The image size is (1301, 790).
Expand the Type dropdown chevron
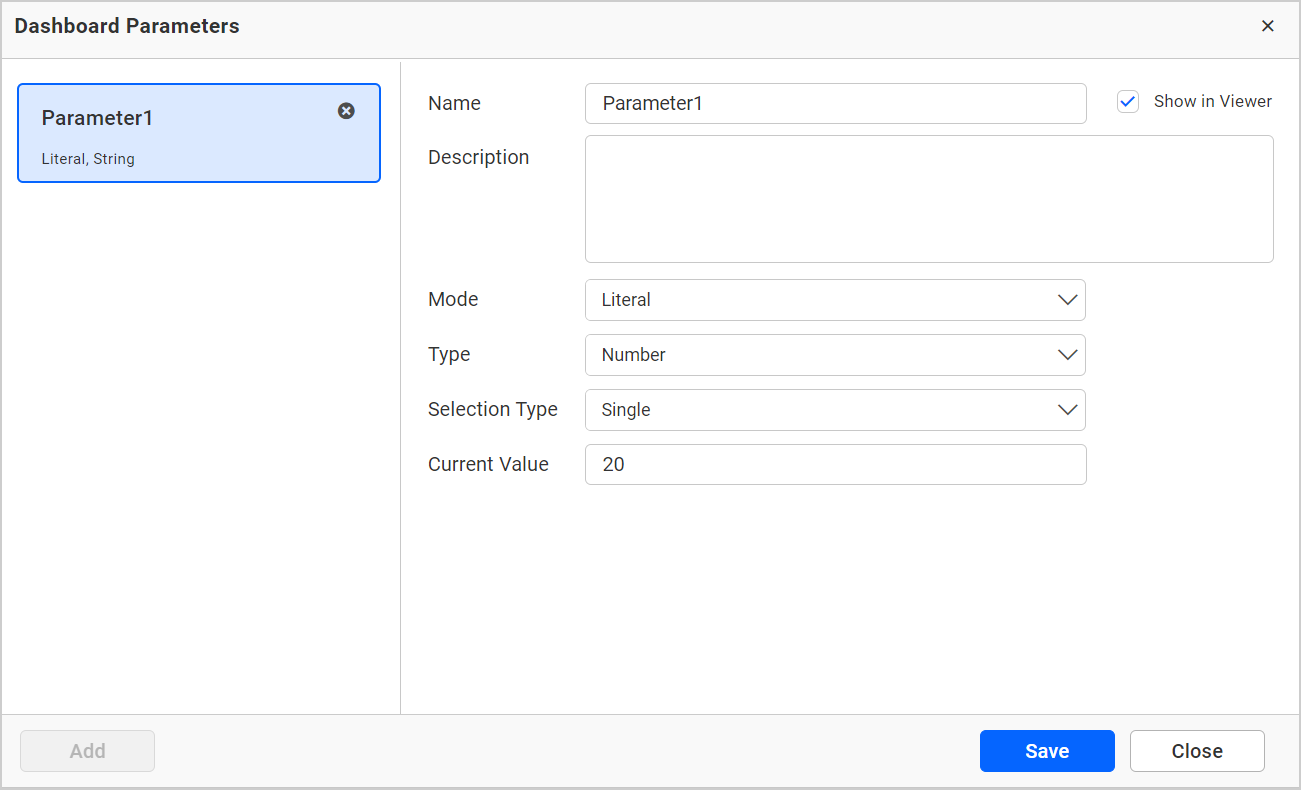1068,354
